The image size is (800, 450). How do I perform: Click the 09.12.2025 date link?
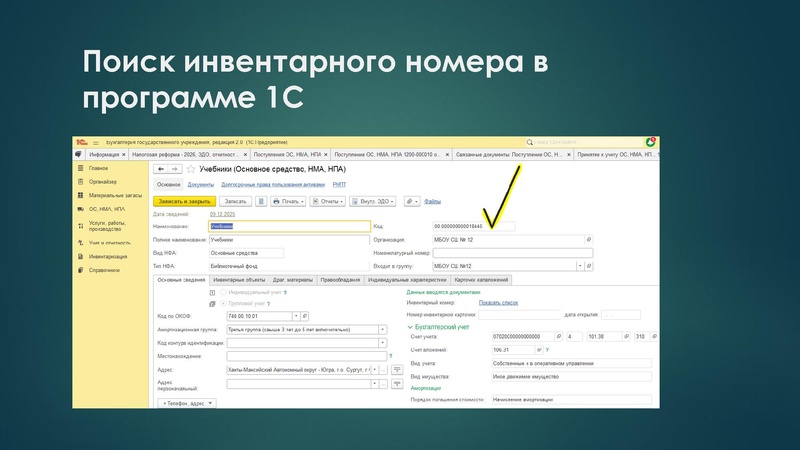coord(222,214)
